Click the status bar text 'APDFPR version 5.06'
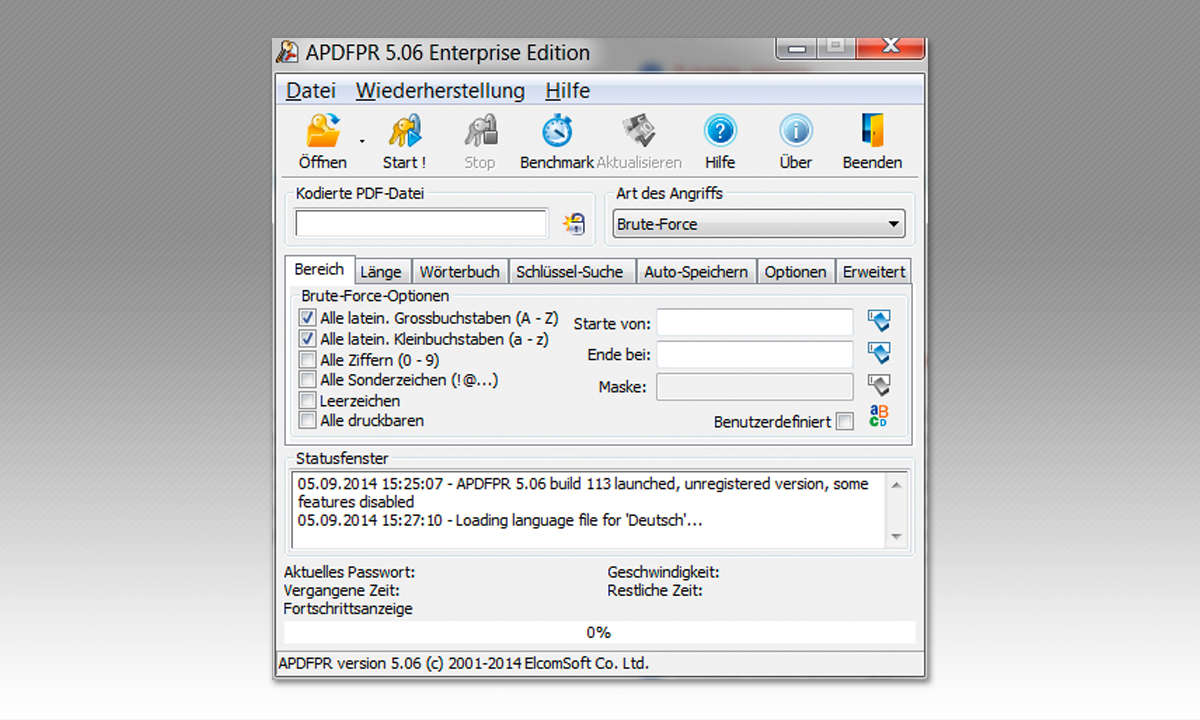The height and width of the screenshot is (720, 1200). click(x=463, y=663)
